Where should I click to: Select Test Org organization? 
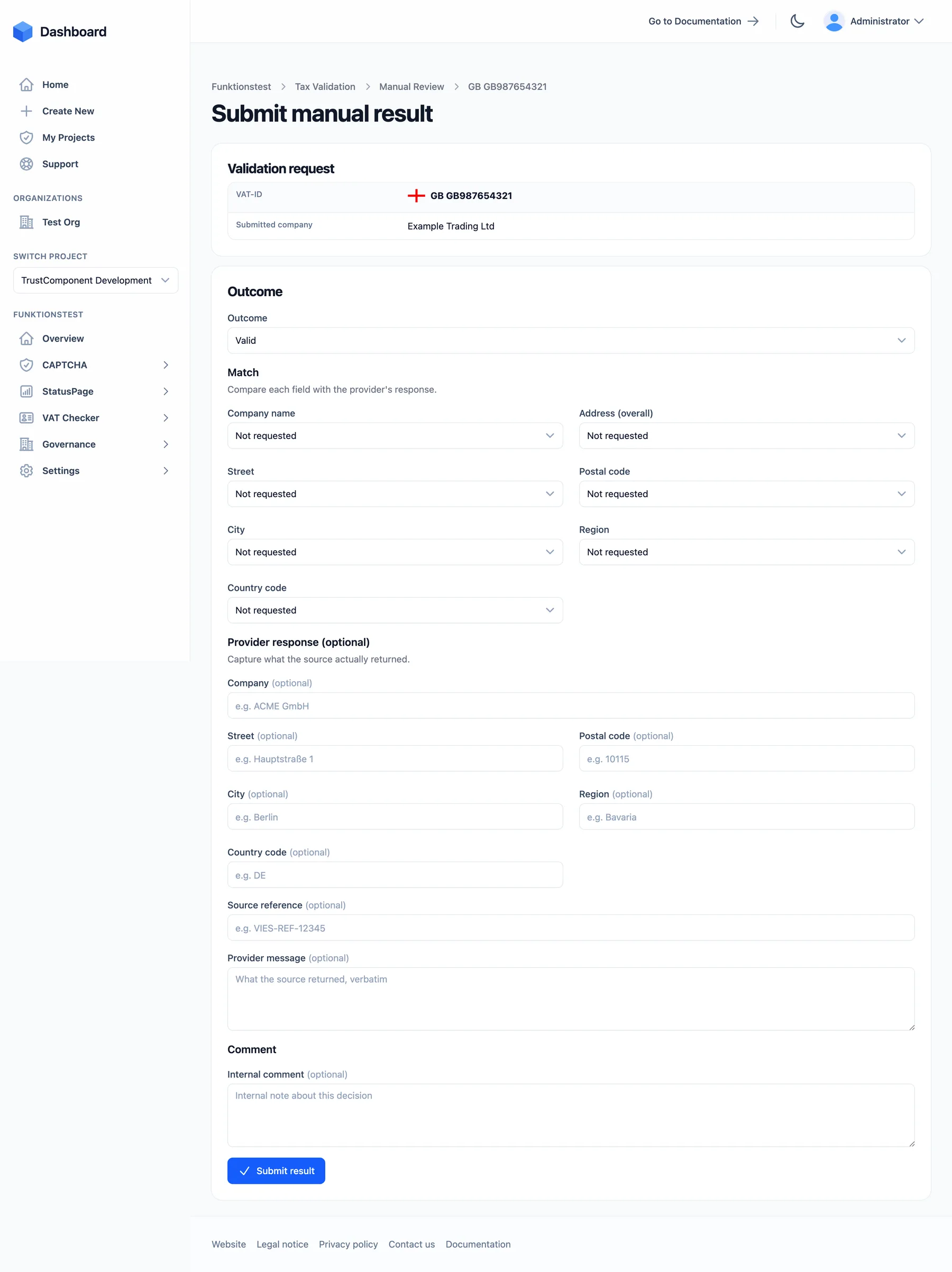(95, 222)
